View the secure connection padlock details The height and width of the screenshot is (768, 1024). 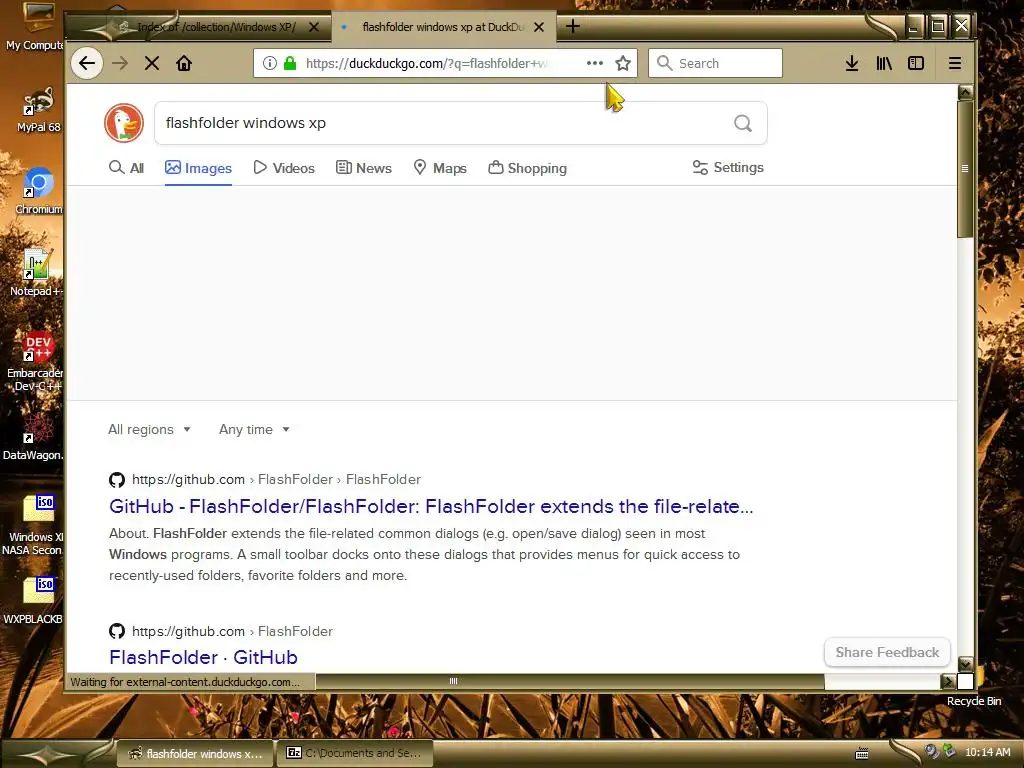point(290,63)
